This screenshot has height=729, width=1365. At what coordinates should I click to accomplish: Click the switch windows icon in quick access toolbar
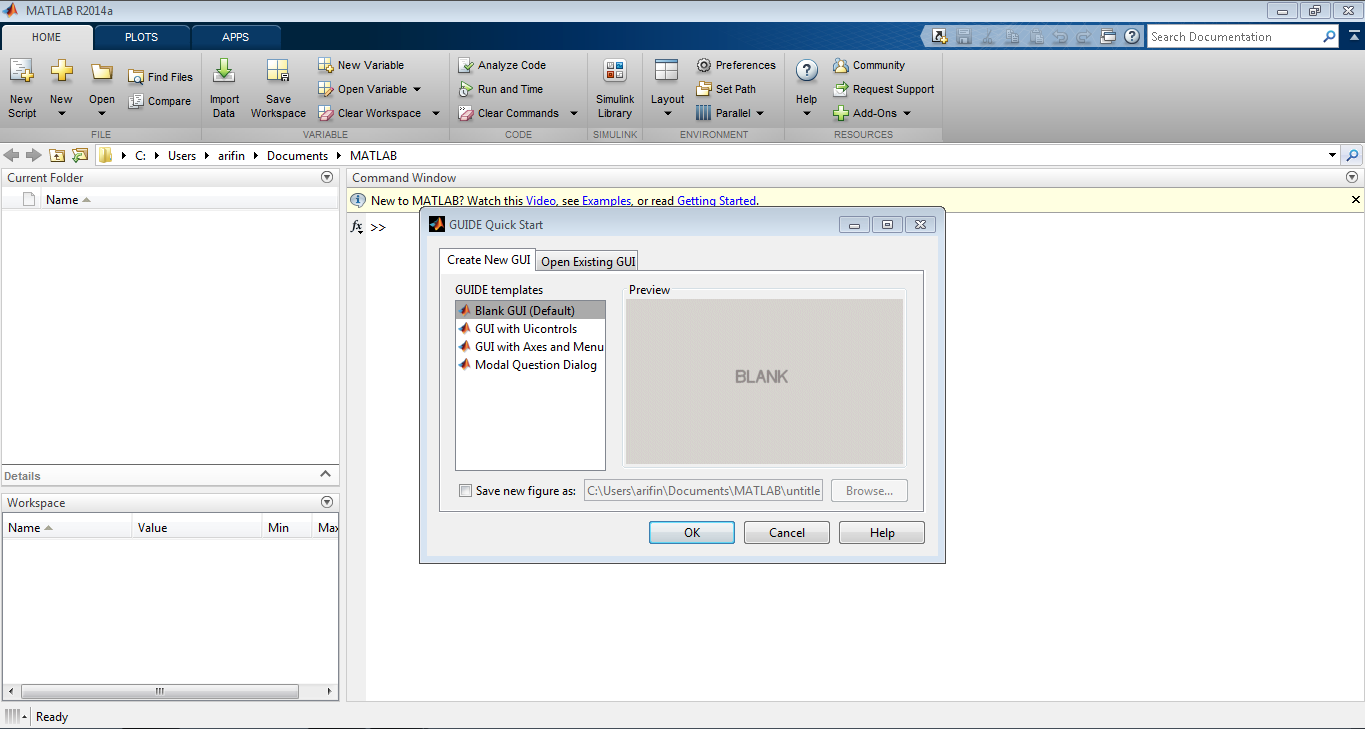[1108, 37]
